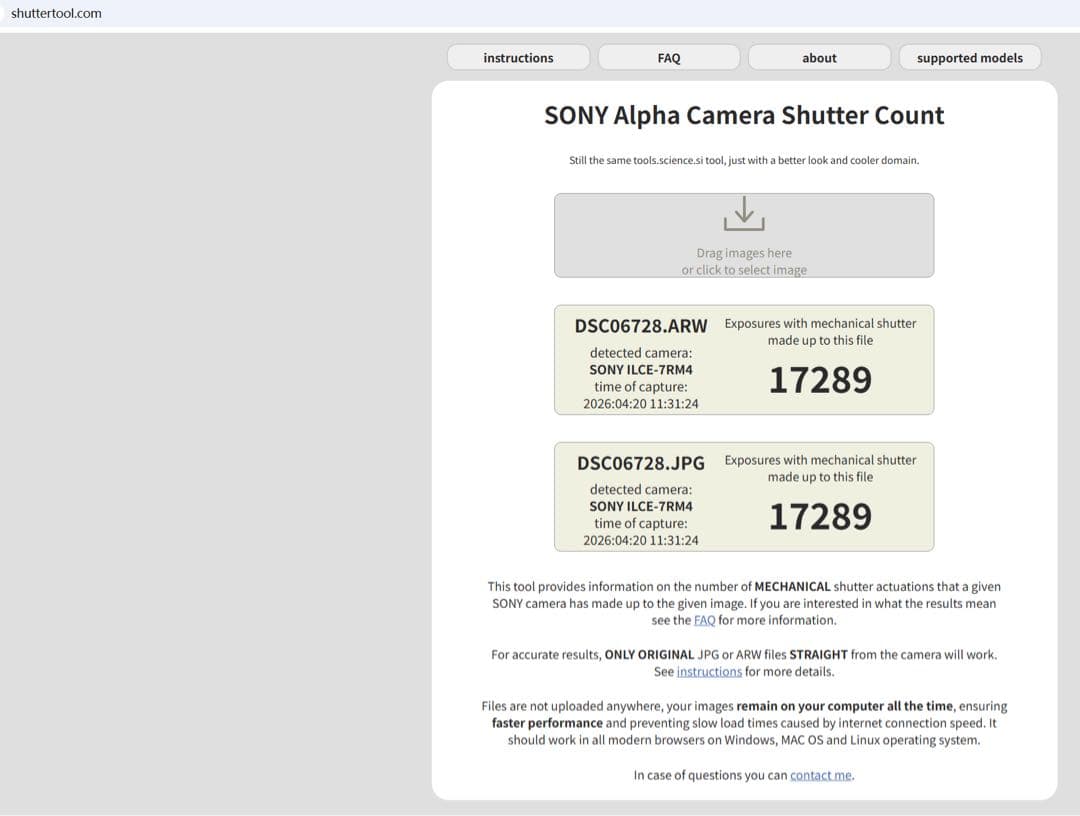Image resolution: width=1080 pixels, height=816 pixels.
Task: Follow the FAQ link in the description
Action: click(704, 620)
